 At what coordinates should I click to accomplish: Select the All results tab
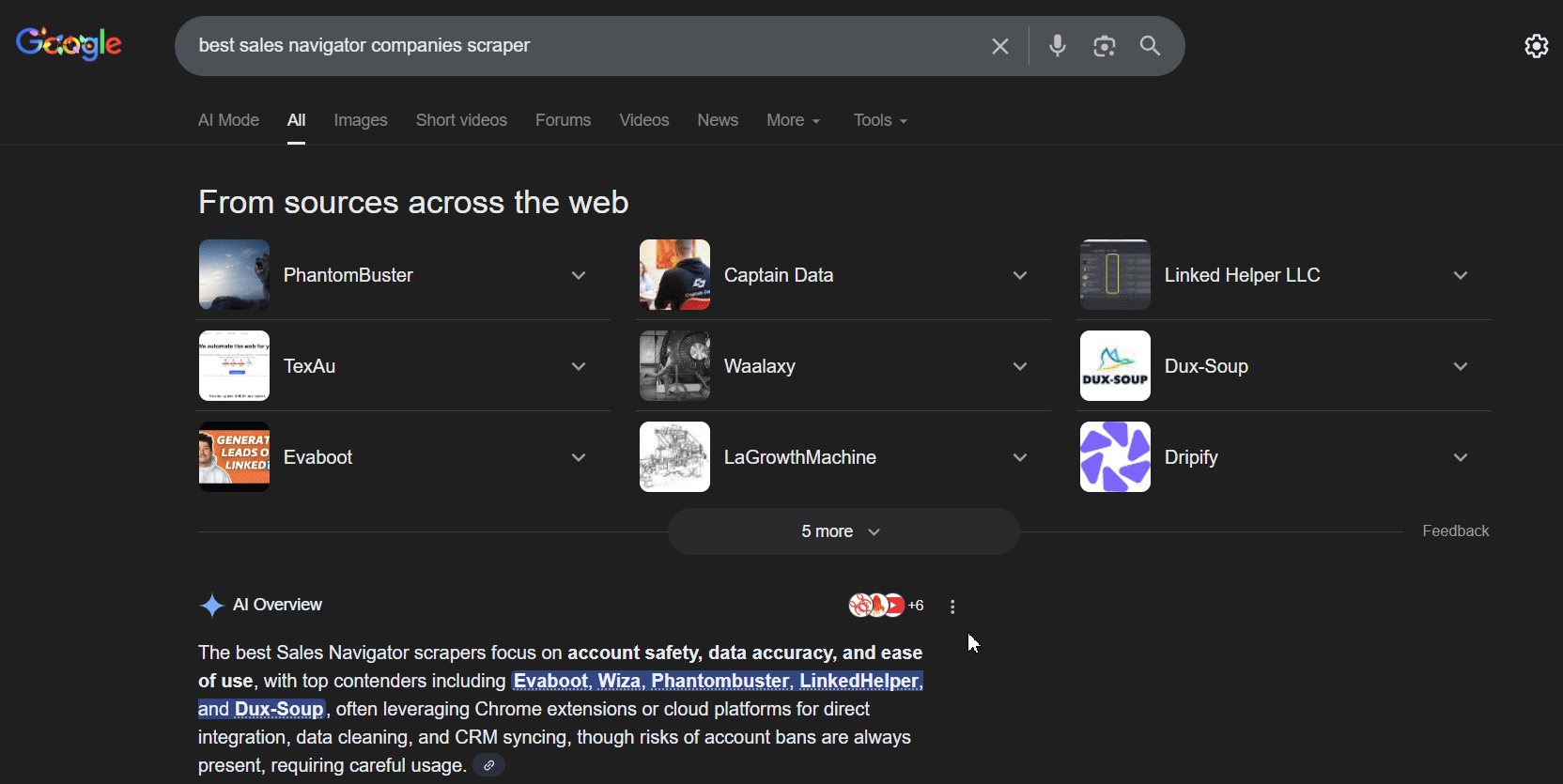click(x=296, y=120)
